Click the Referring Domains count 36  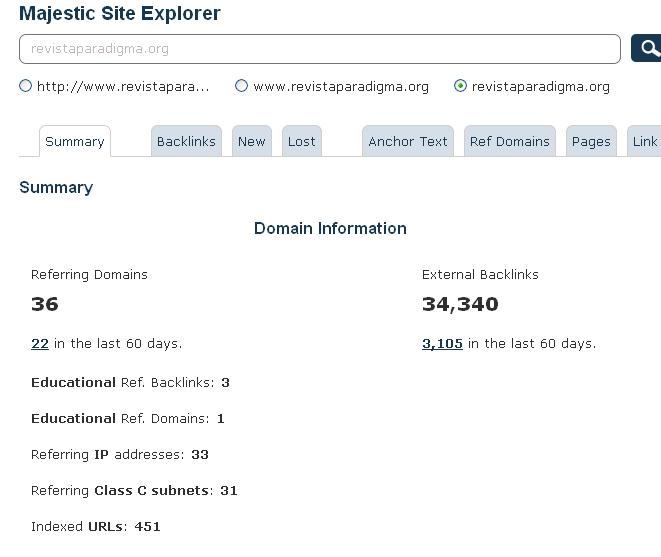[x=45, y=304]
